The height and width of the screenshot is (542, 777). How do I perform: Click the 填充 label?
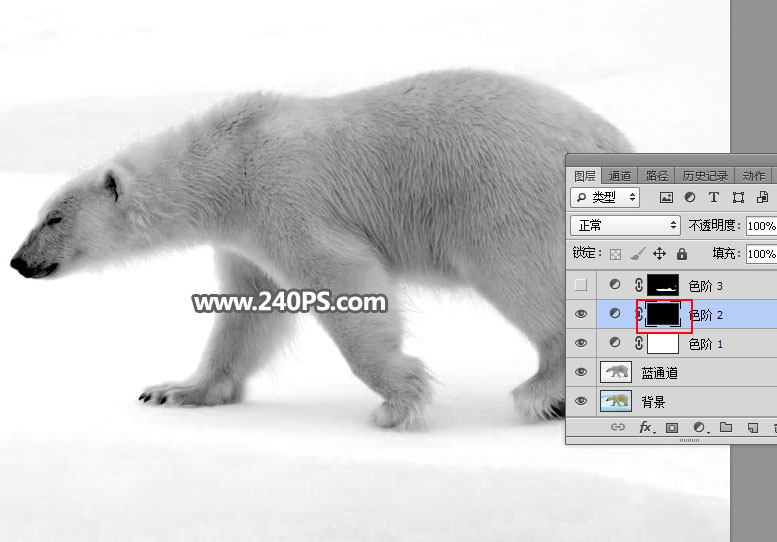coord(726,254)
